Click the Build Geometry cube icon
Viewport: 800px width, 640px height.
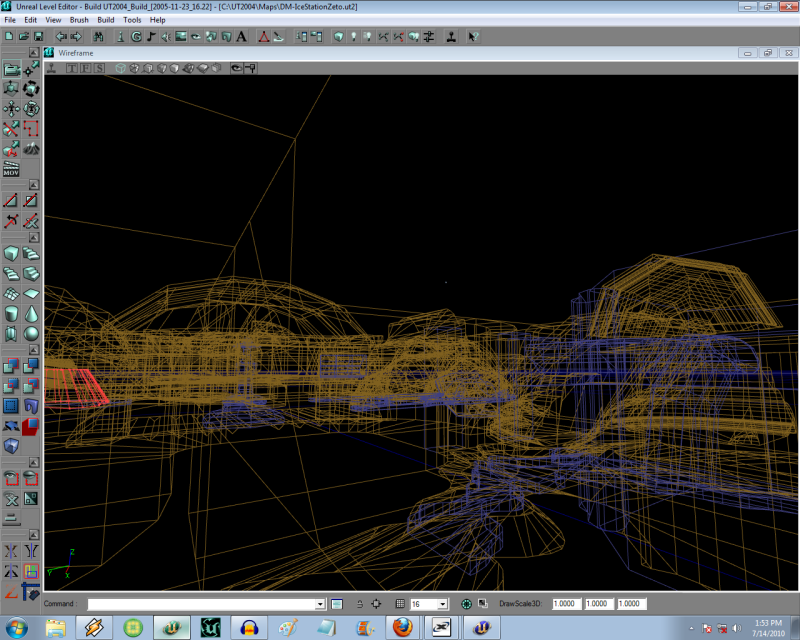point(338,37)
